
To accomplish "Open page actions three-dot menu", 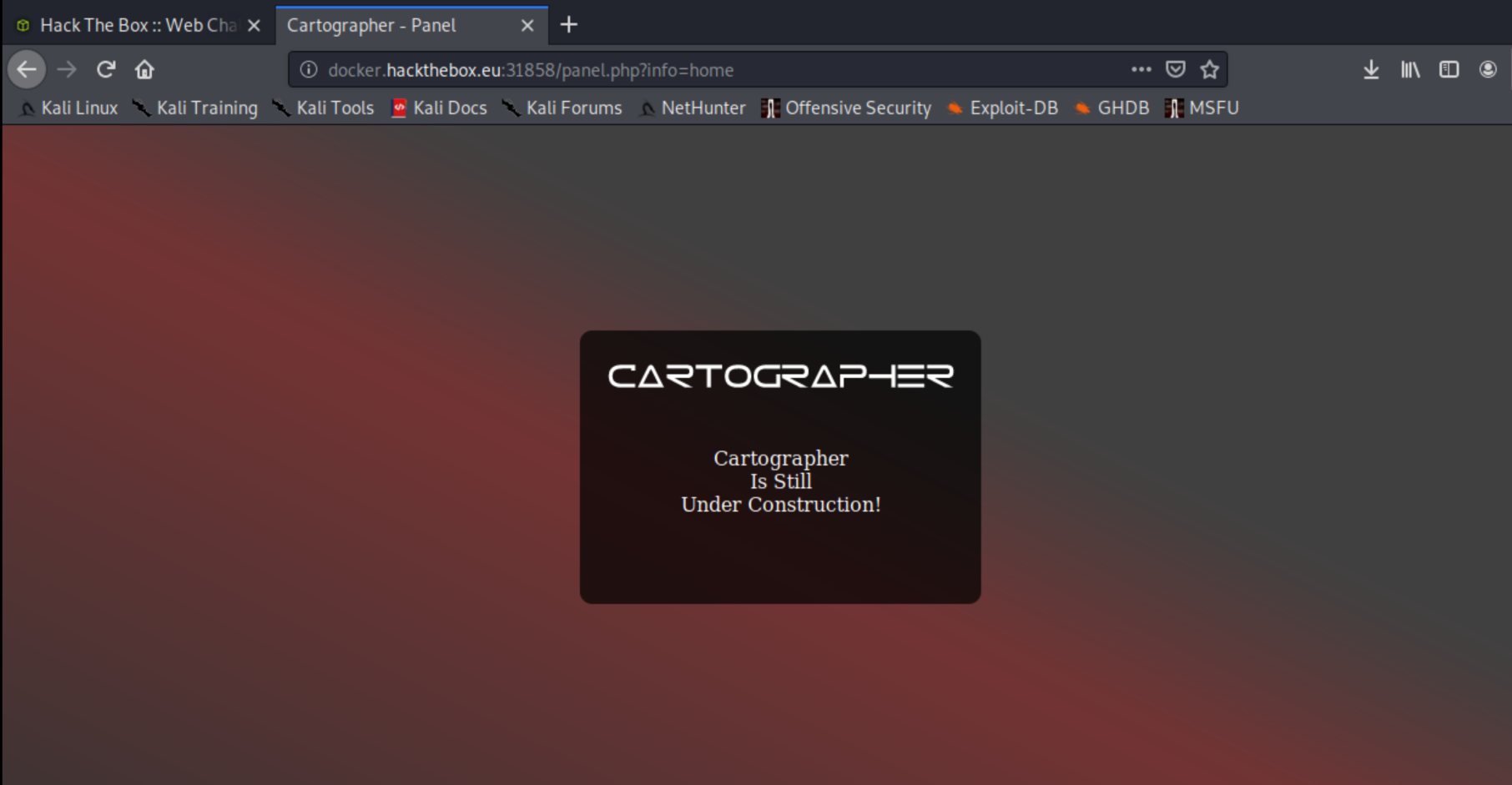I will pyautogui.click(x=1141, y=69).
